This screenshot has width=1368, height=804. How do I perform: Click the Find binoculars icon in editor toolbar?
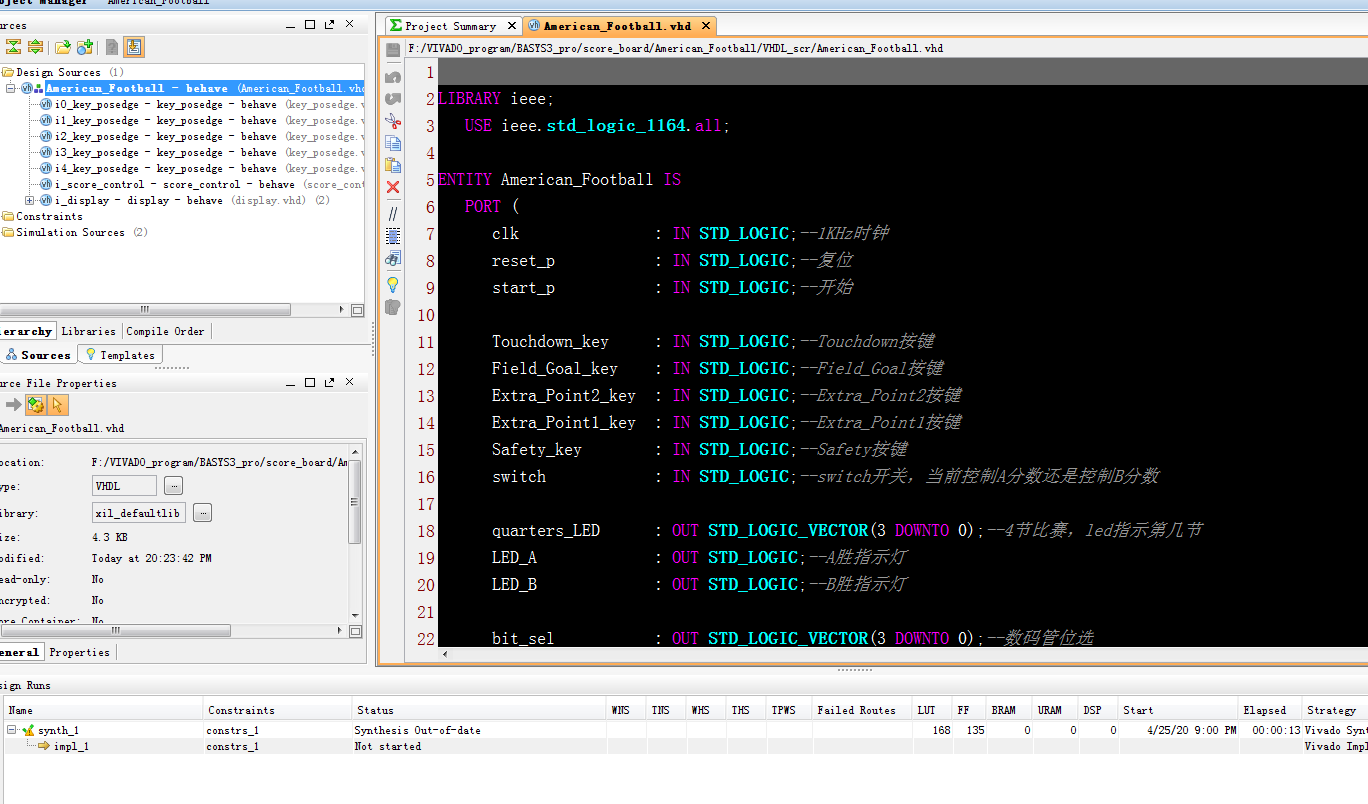click(393, 259)
